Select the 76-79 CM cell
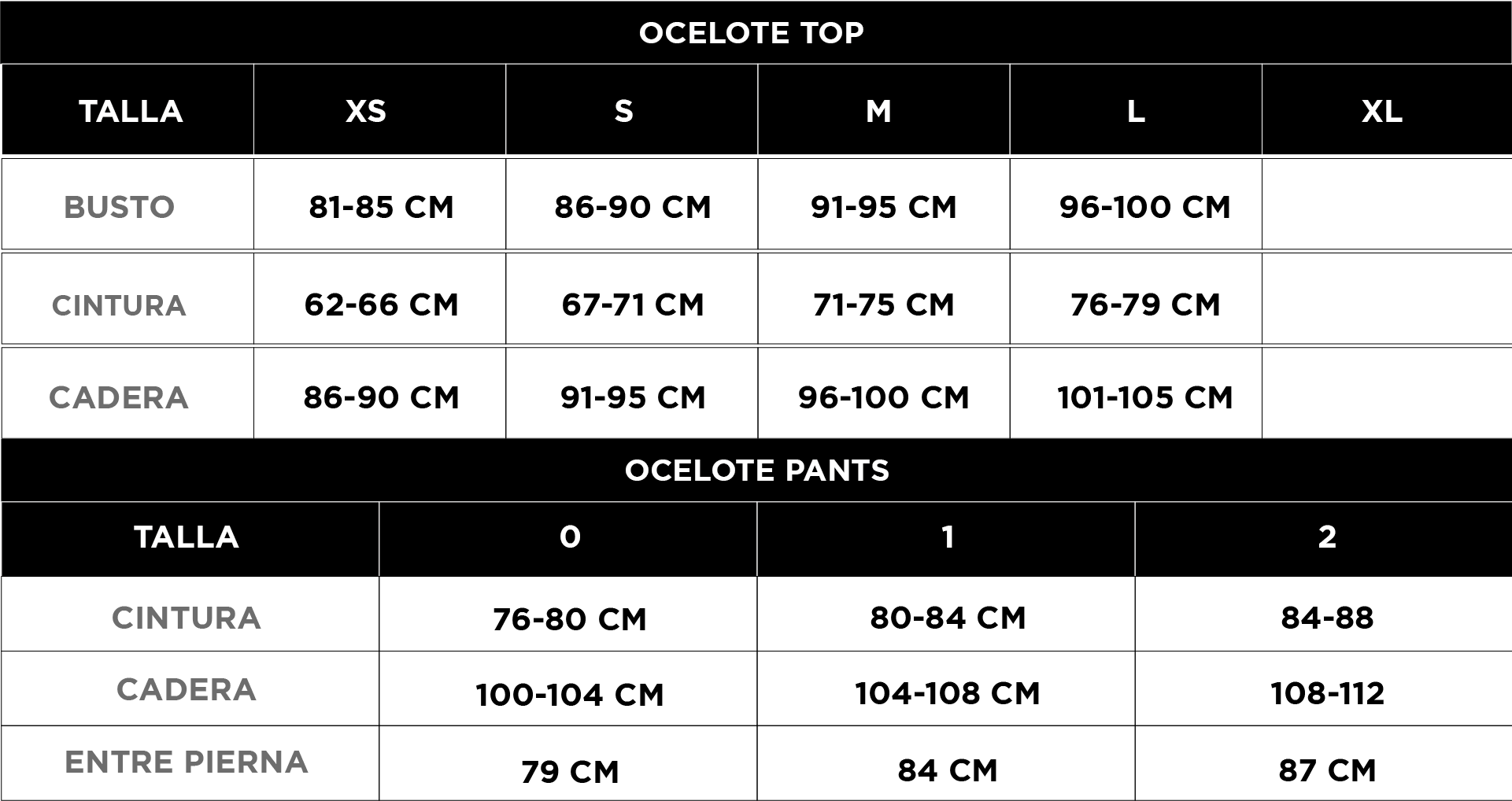The width and height of the screenshot is (1512, 801). (1144, 305)
